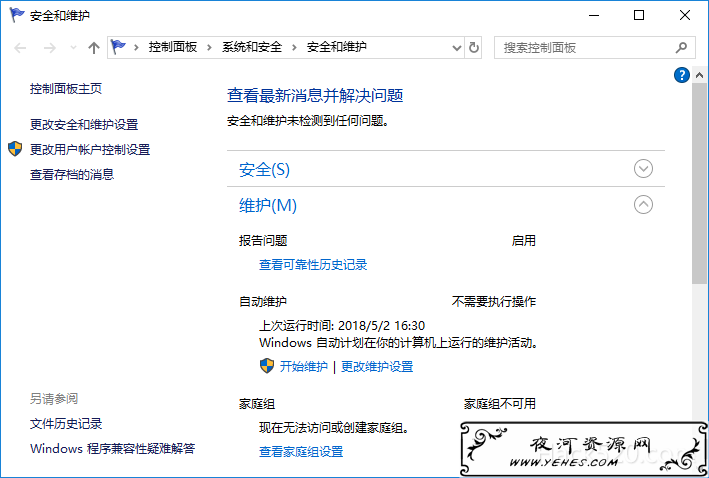709x478 pixels.
Task: Click the vertical scrollbar thumb
Action: (x=699, y=184)
